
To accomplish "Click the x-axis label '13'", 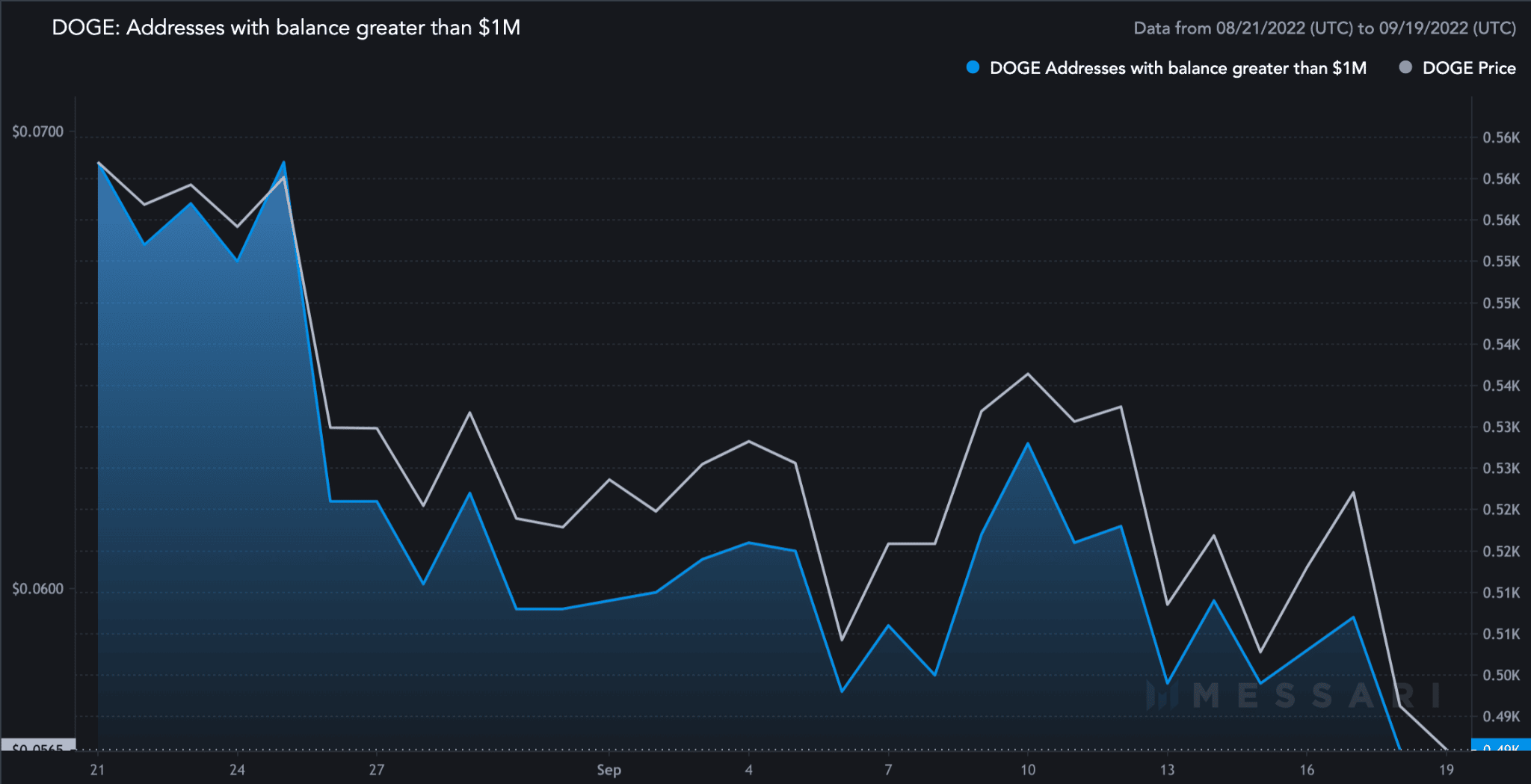I will coord(1167,770).
